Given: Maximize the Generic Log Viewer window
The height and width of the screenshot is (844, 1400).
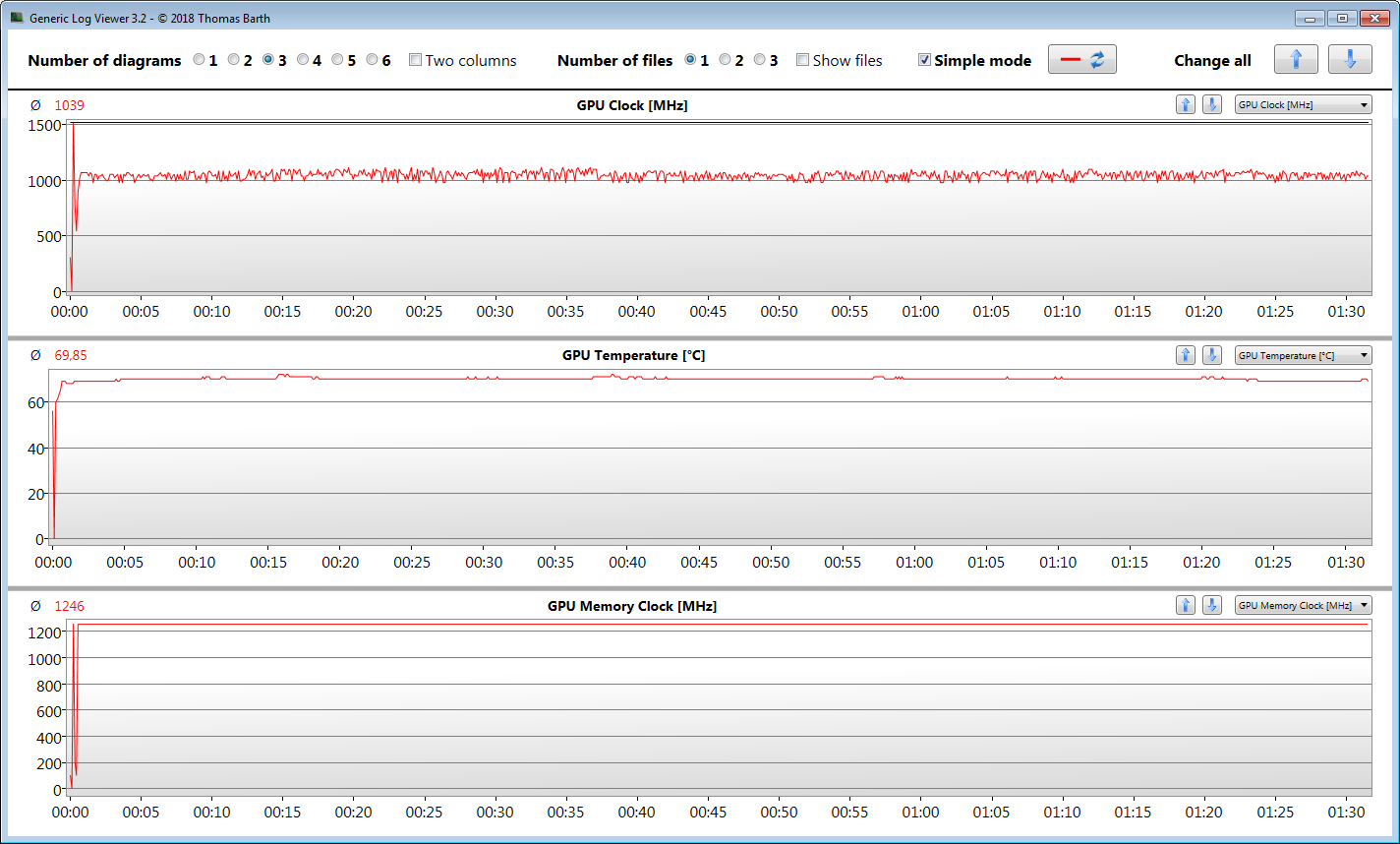Looking at the screenshot, I should tap(1341, 18).
